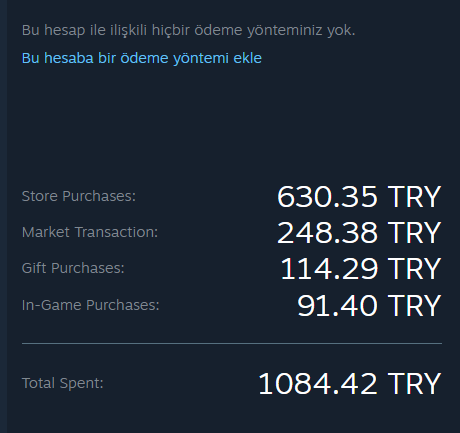Click the 248.38 market transaction amount
The image size is (460, 433).
tap(327, 233)
